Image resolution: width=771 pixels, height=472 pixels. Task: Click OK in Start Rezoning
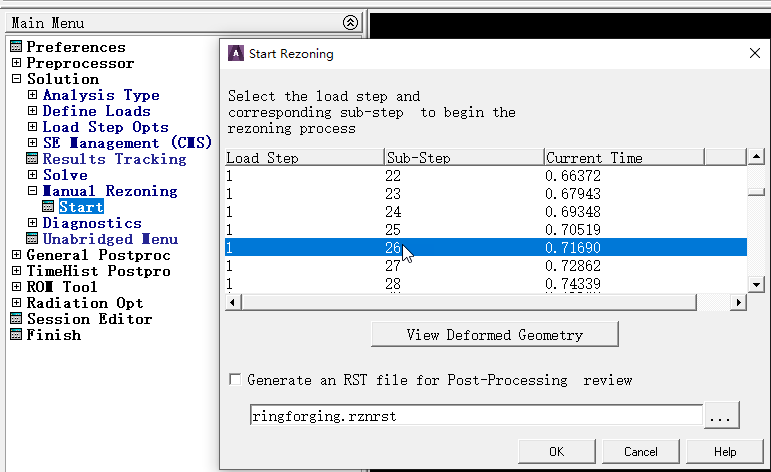pos(557,451)
